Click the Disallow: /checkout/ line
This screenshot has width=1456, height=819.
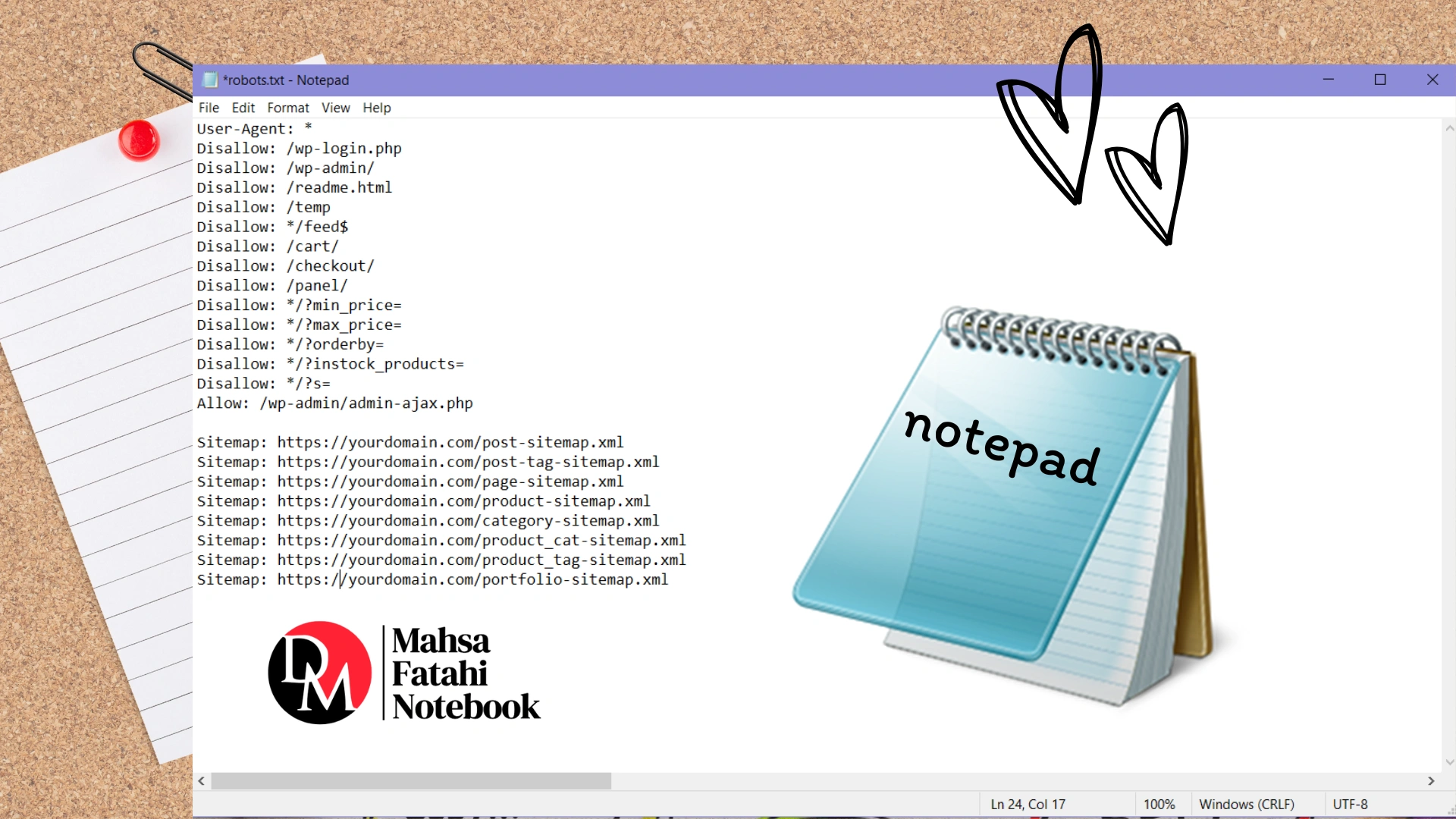coord(286,266)
